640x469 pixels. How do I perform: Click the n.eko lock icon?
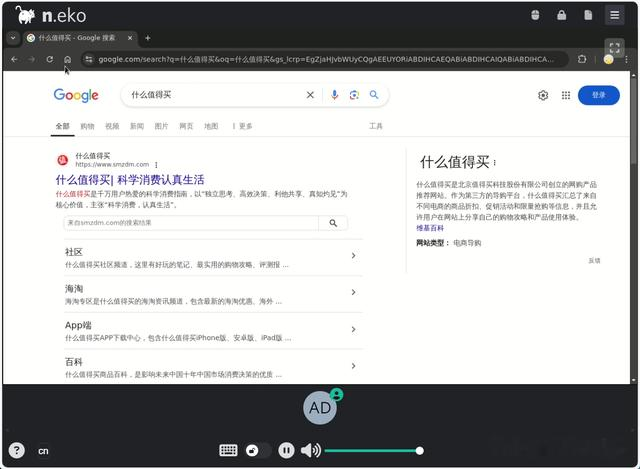tap(562, 16)
